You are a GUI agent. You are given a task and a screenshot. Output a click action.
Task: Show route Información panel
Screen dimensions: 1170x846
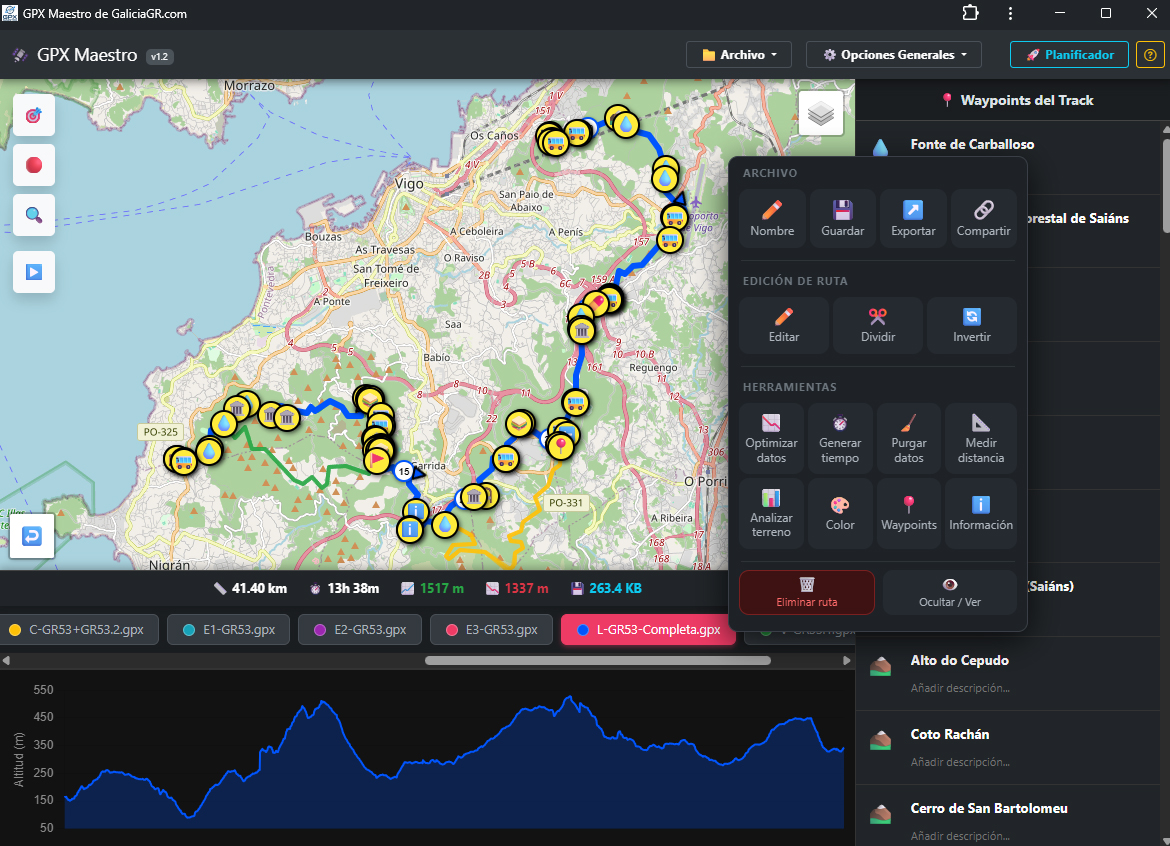(980, 513)
